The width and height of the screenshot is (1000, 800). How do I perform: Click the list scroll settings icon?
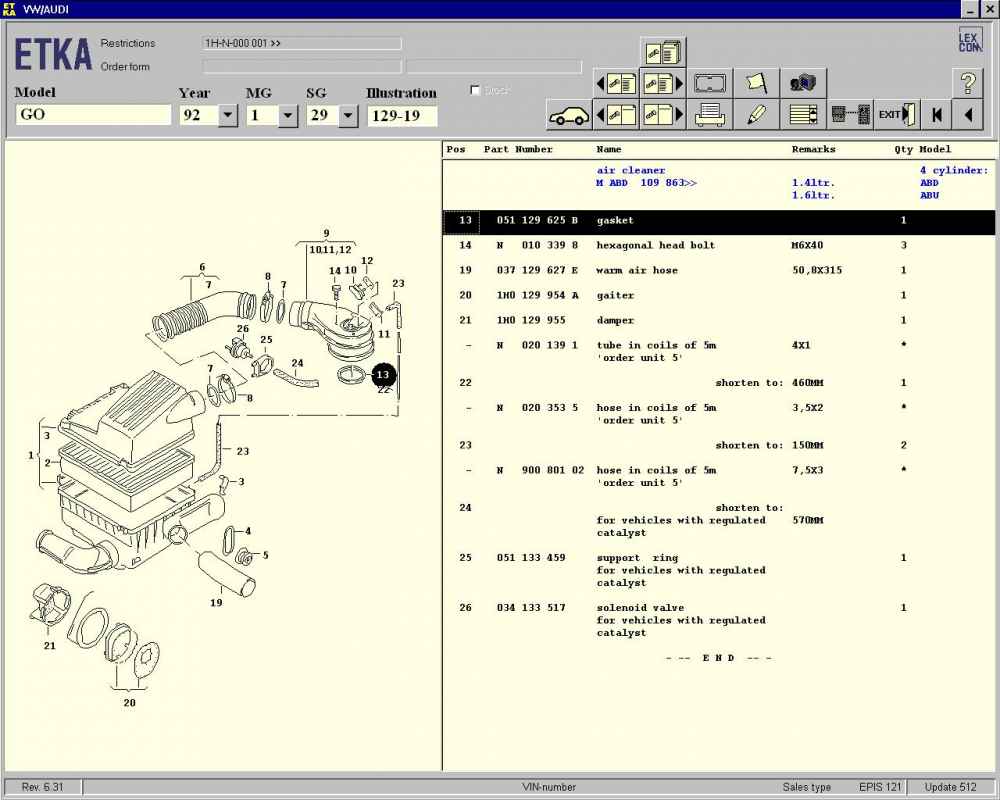pyautogui.click(x=804, y=115)
